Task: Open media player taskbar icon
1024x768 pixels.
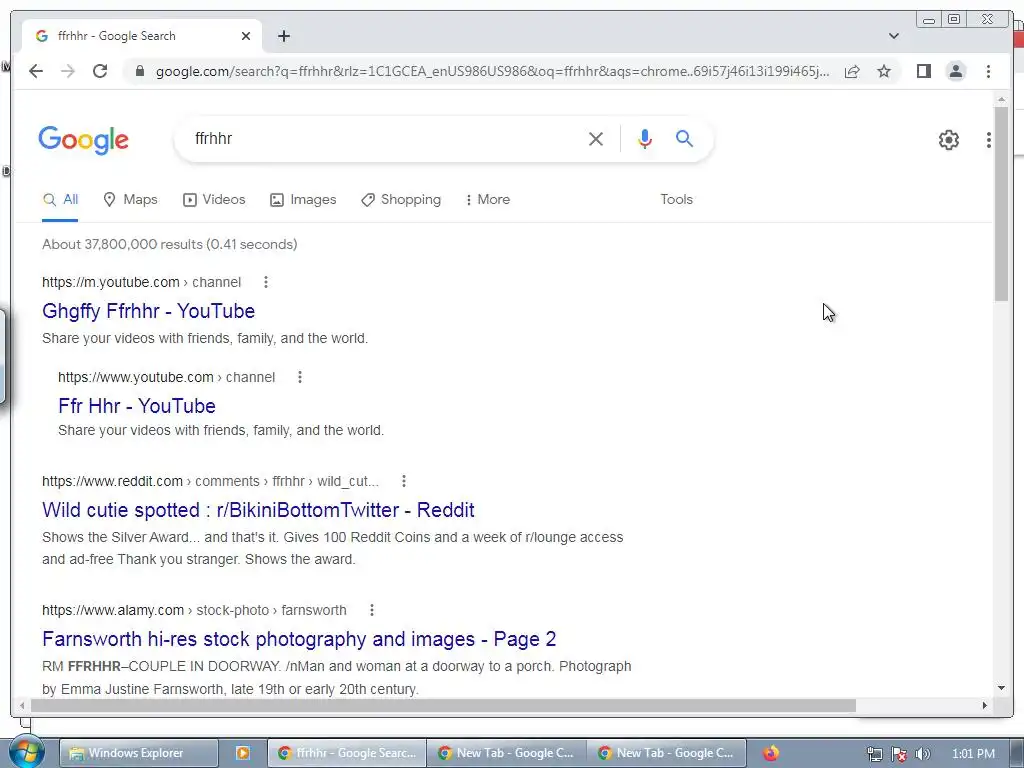Action: click(242, 753)
